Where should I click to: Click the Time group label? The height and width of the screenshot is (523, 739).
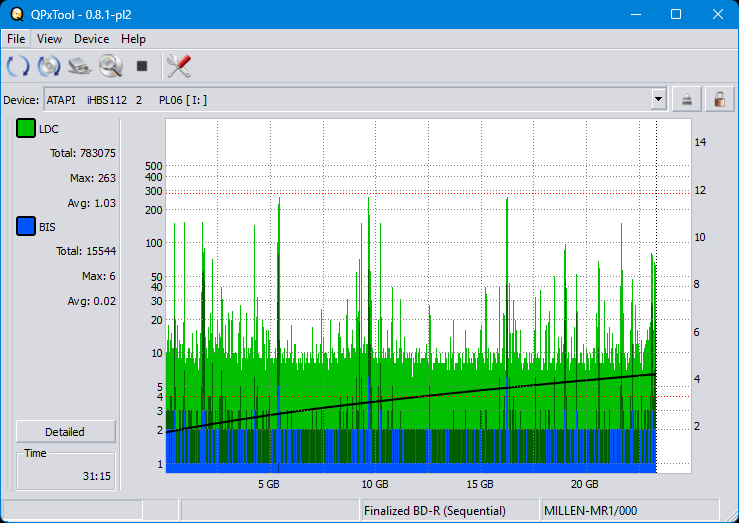click(35, 453)
